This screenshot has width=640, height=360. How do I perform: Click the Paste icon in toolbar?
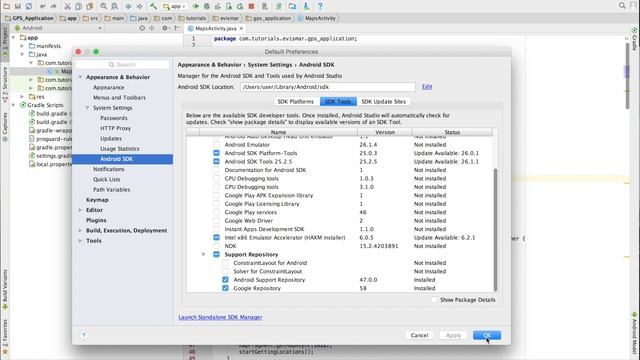[x=89, y=6]
